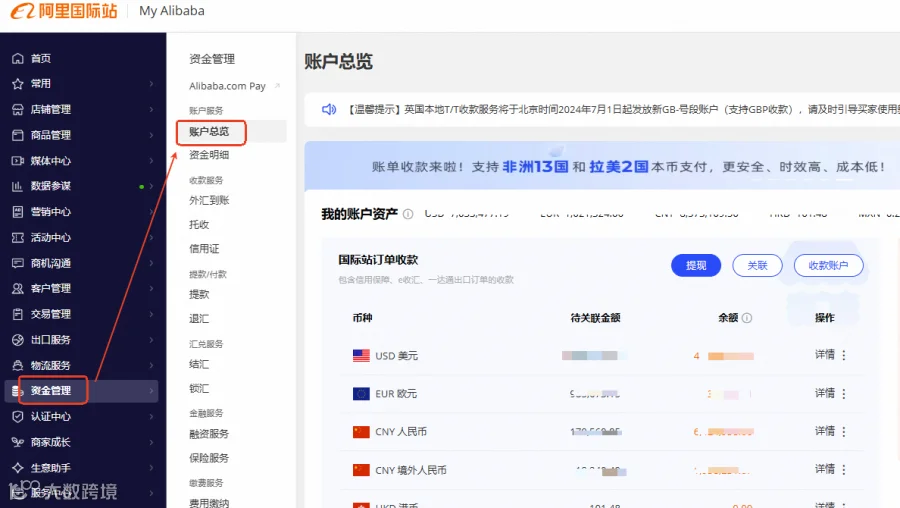Click the globe icon for 出口服务
The height and width of the screenshot is (508, 900).
18,340
